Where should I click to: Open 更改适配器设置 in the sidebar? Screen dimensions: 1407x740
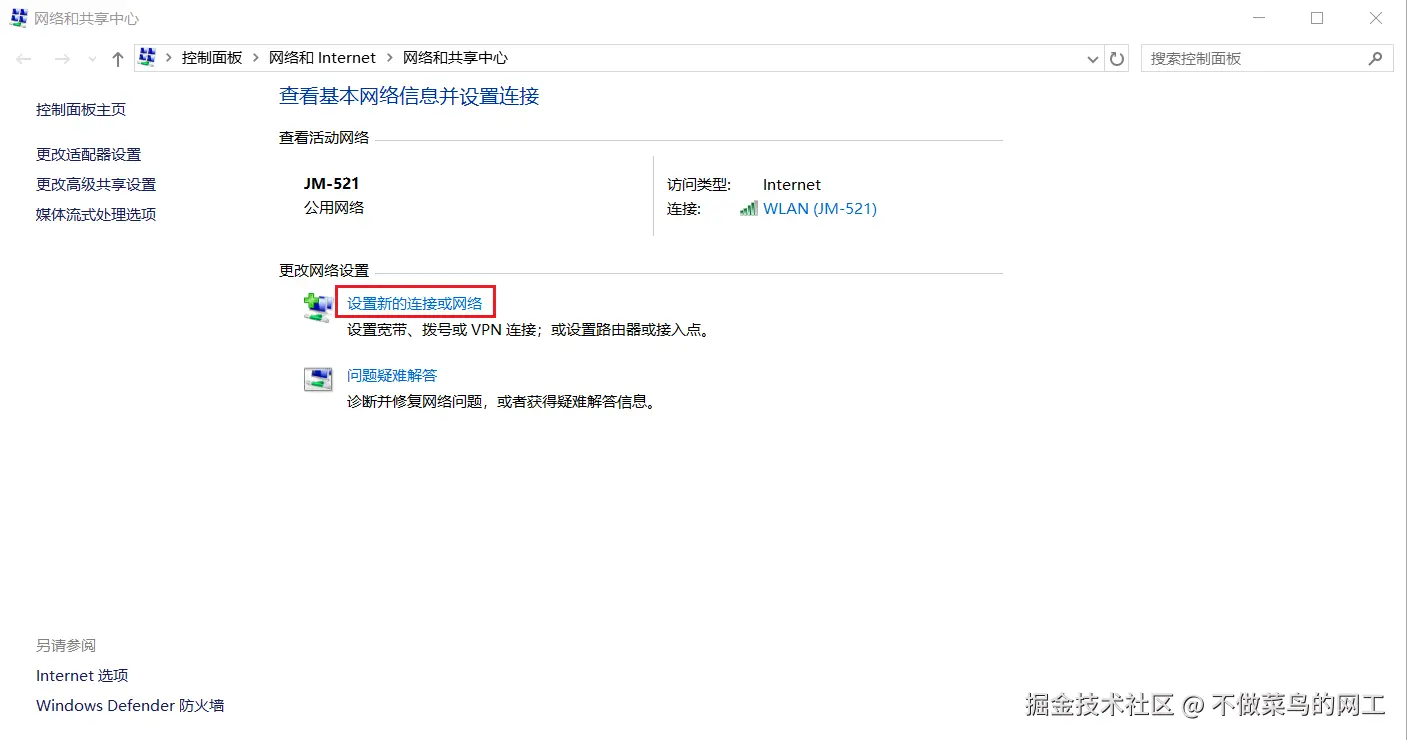[x=88, y=154]
